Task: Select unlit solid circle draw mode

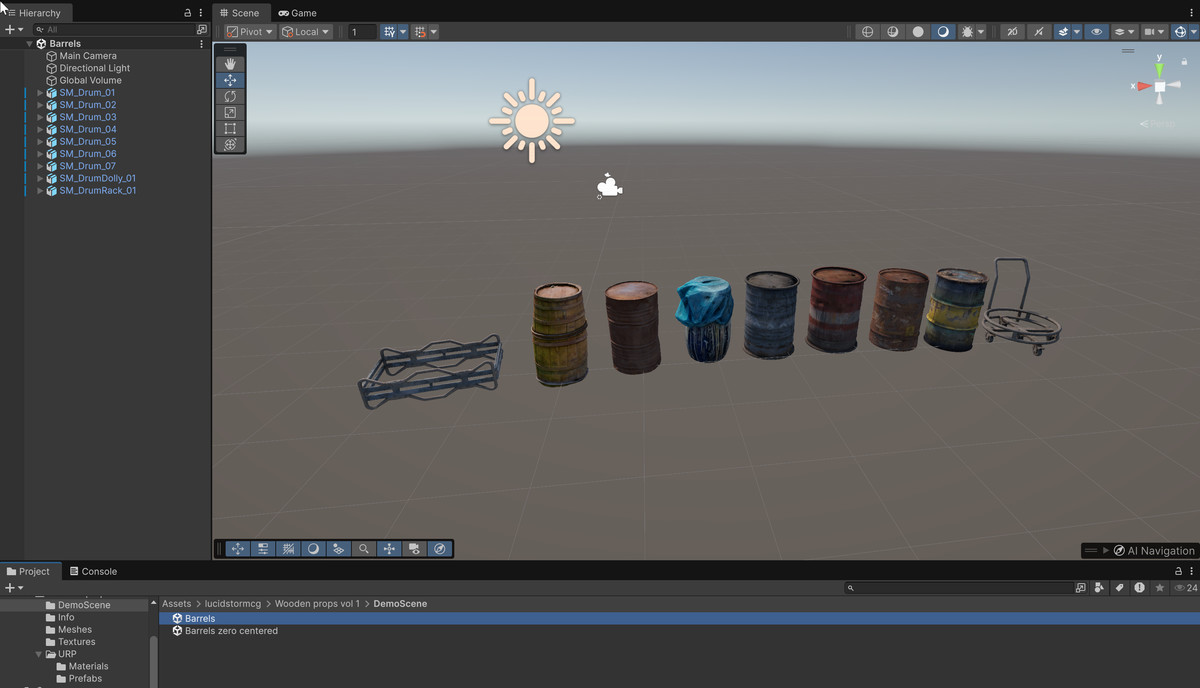Action: point(918,32)
